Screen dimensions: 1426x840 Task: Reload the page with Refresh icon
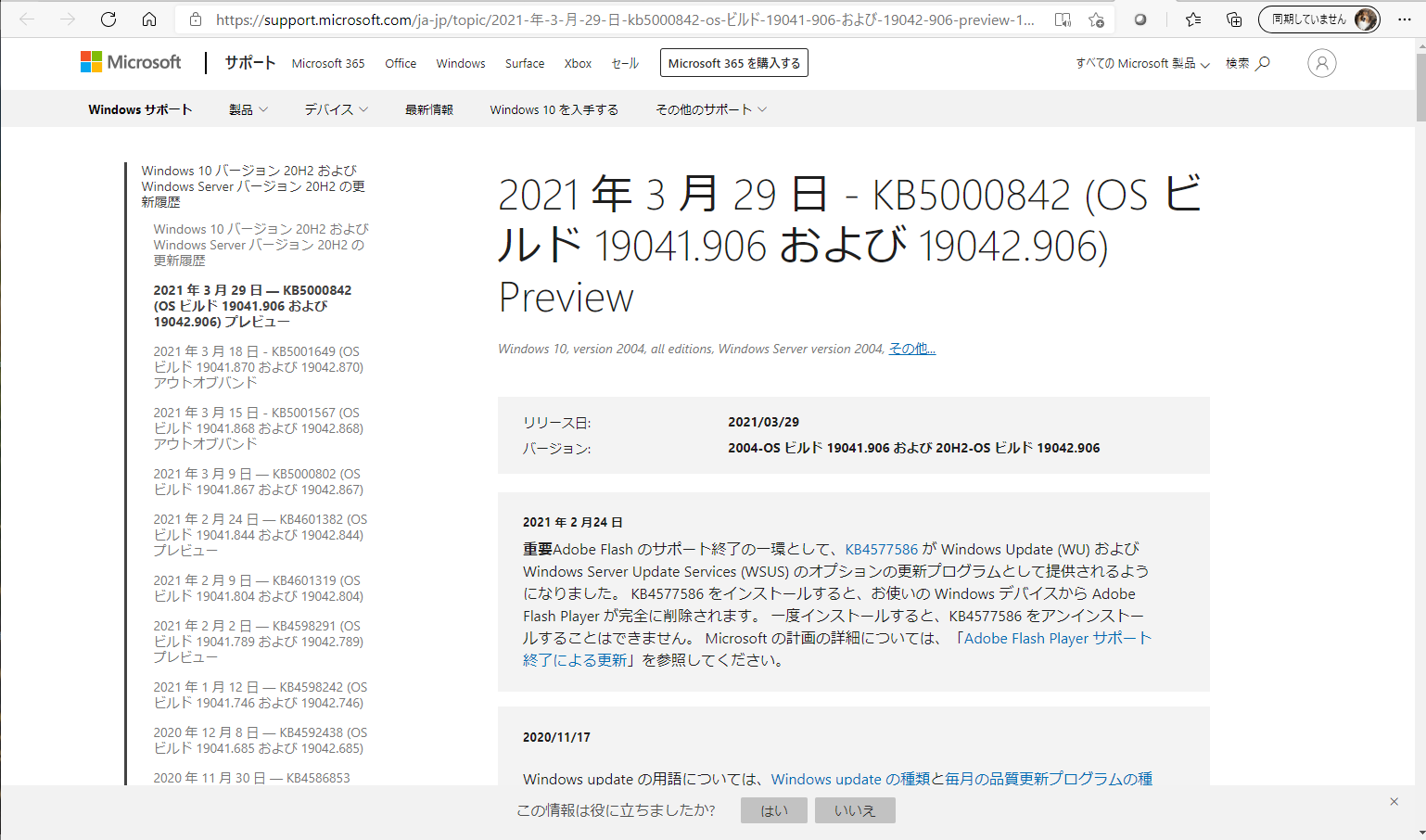tap(108, 19)
